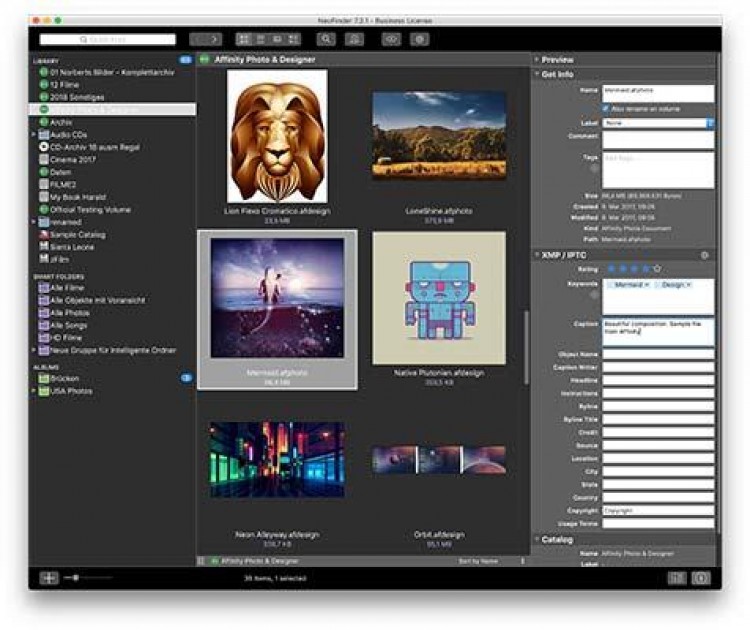Click the Caption text area
The width and height of the screenshot is (750, 630).
[658, 332]
